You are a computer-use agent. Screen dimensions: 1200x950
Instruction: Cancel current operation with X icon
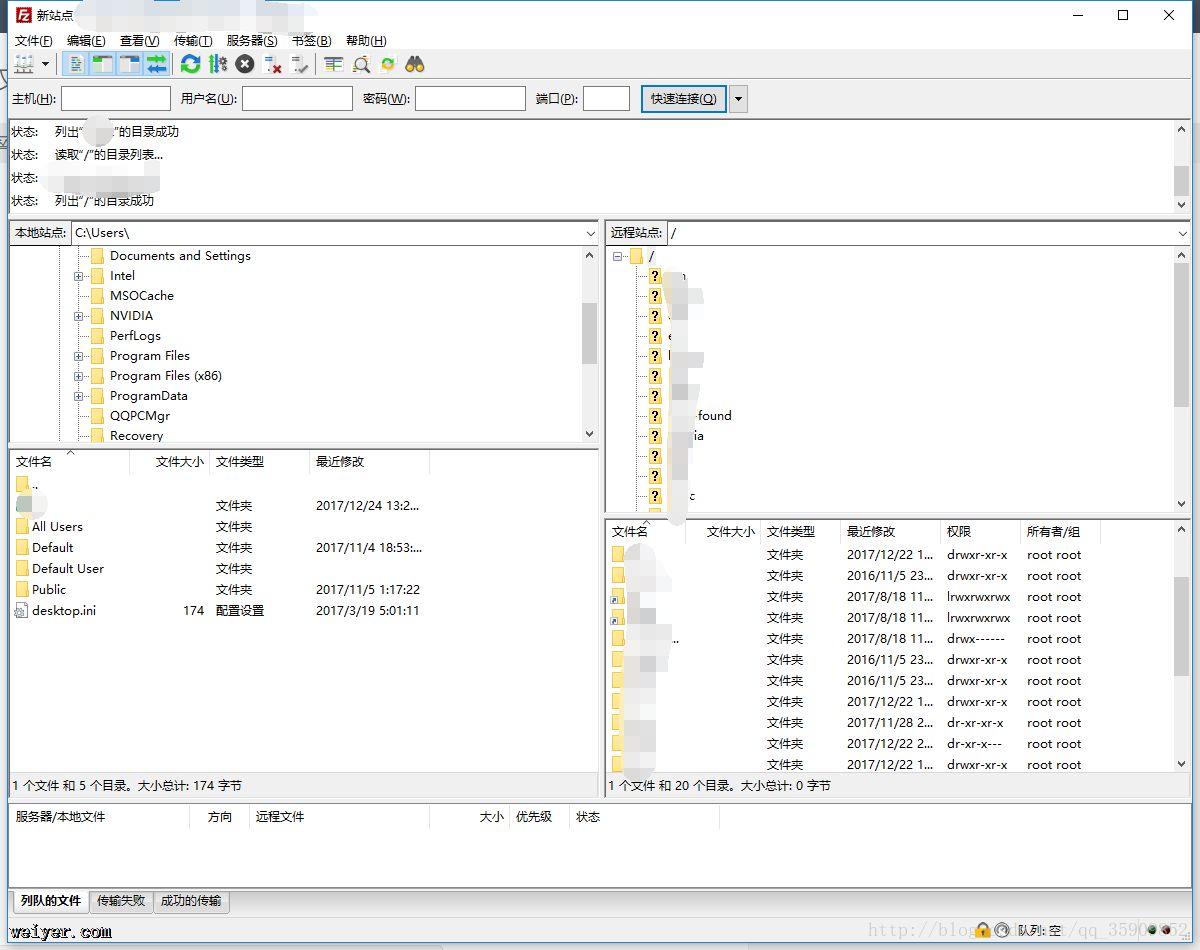click(x=245, y=64)
